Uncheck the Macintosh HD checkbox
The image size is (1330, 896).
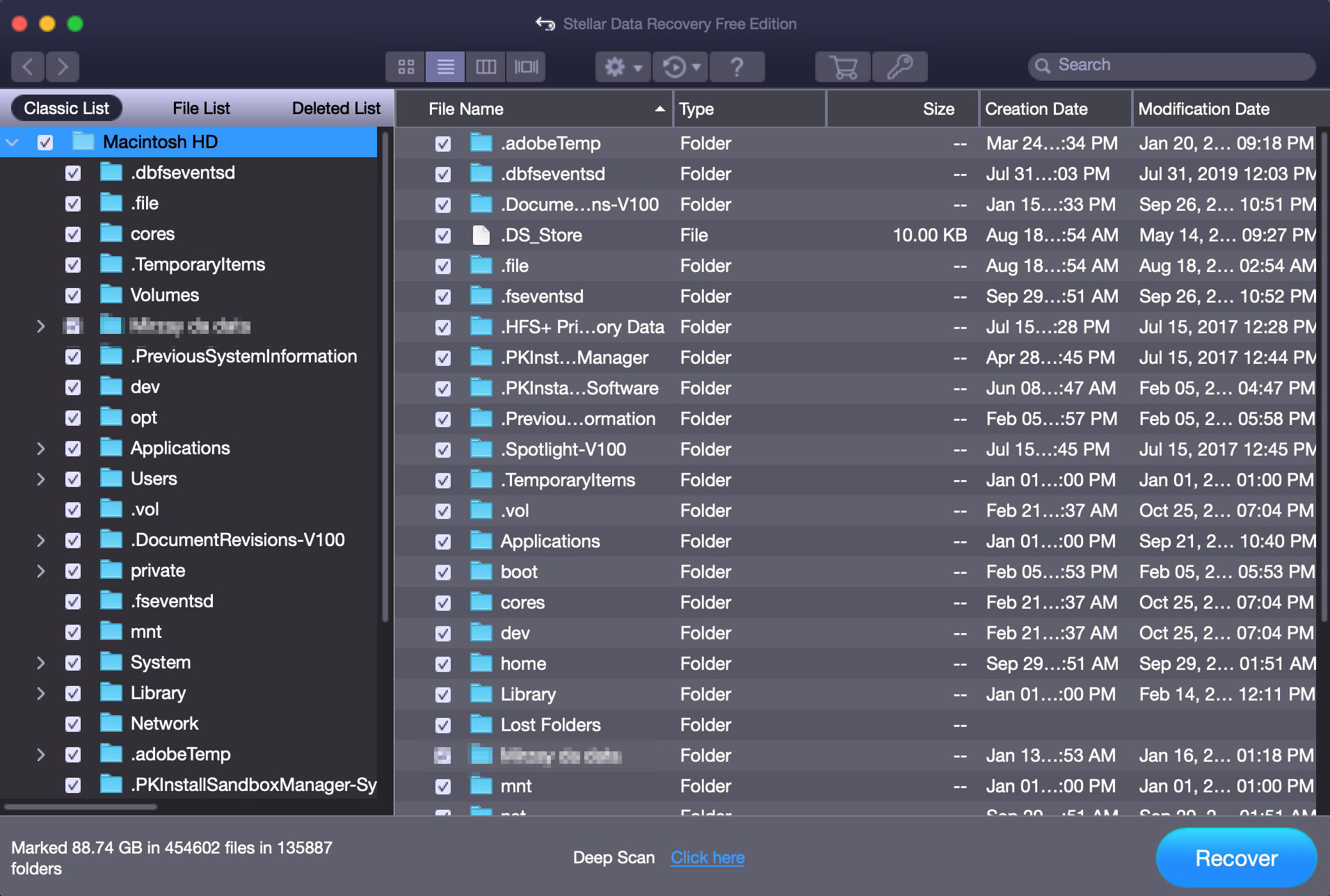click(x=45, y=143)
